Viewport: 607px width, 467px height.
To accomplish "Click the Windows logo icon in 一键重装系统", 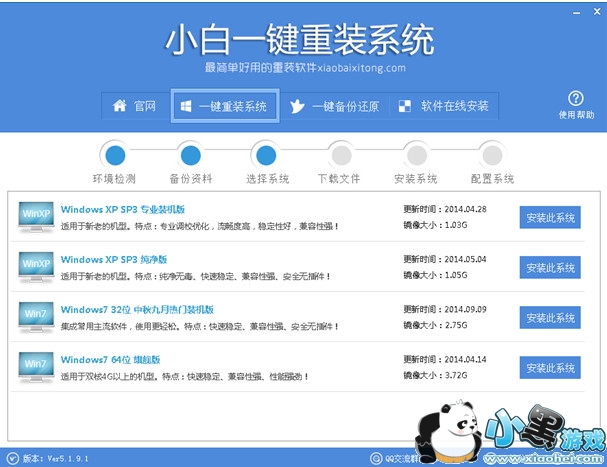I will tap(186, 106).
